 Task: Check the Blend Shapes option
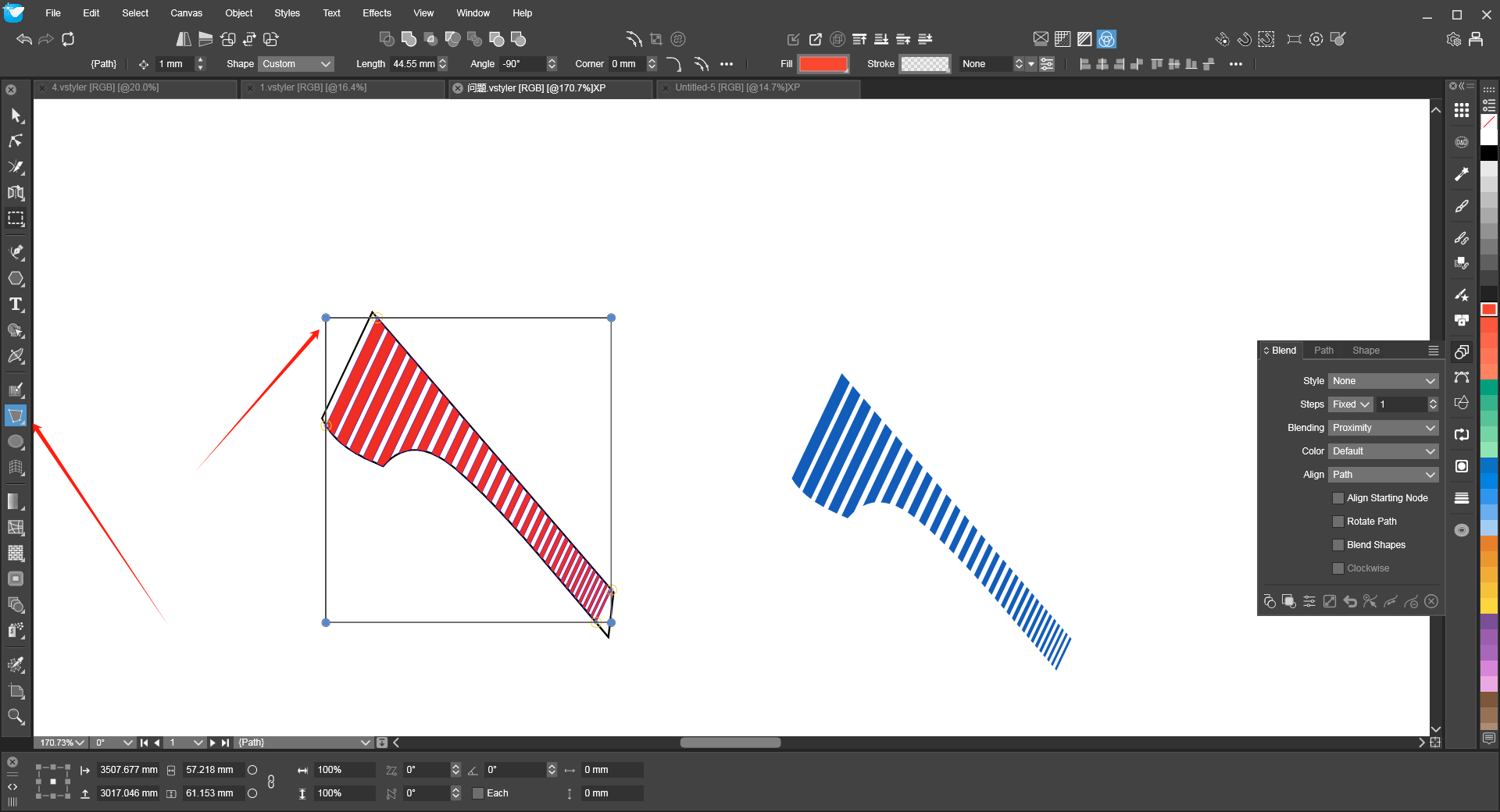tap(1338, 545)
